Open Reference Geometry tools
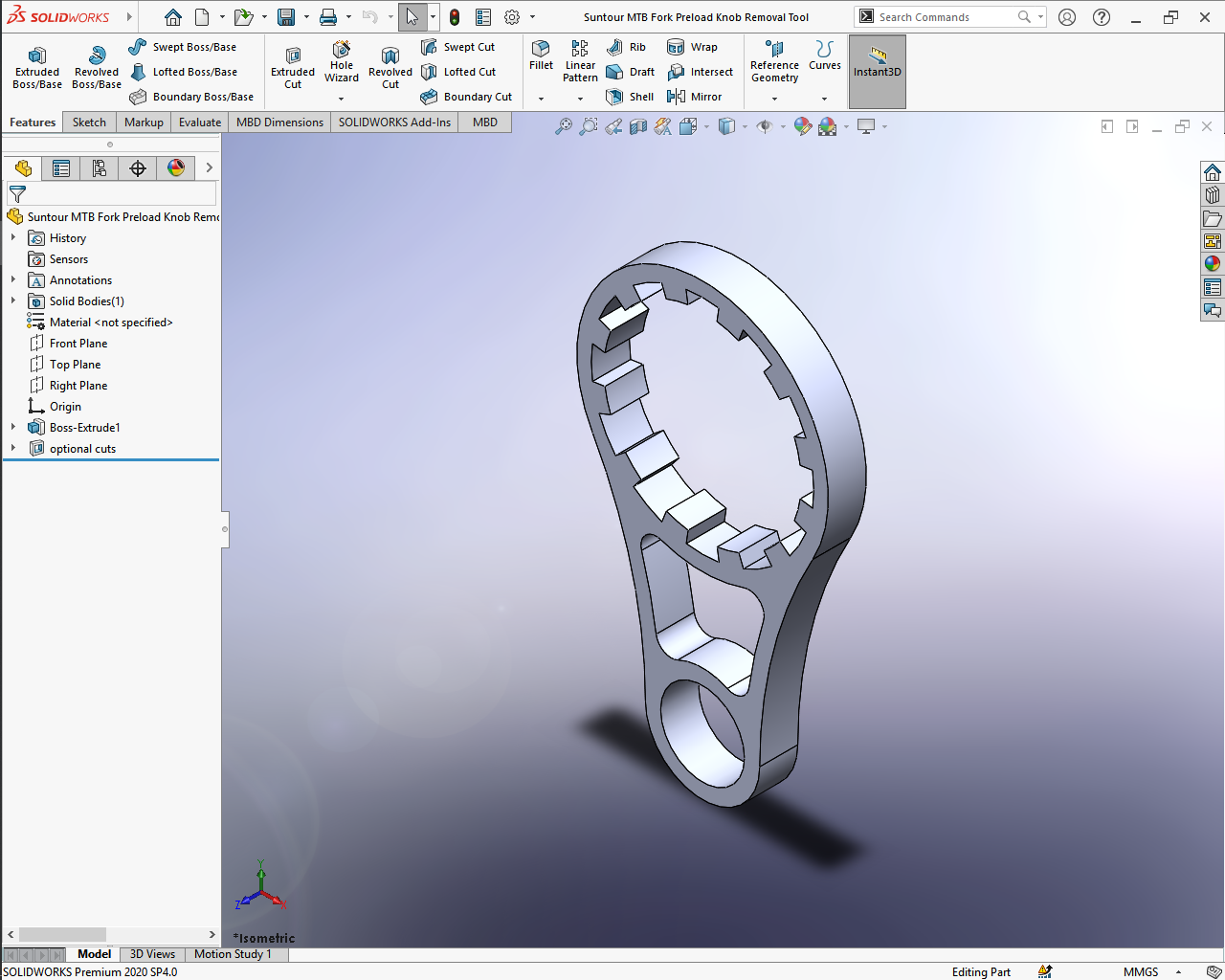 pos(774,62)
